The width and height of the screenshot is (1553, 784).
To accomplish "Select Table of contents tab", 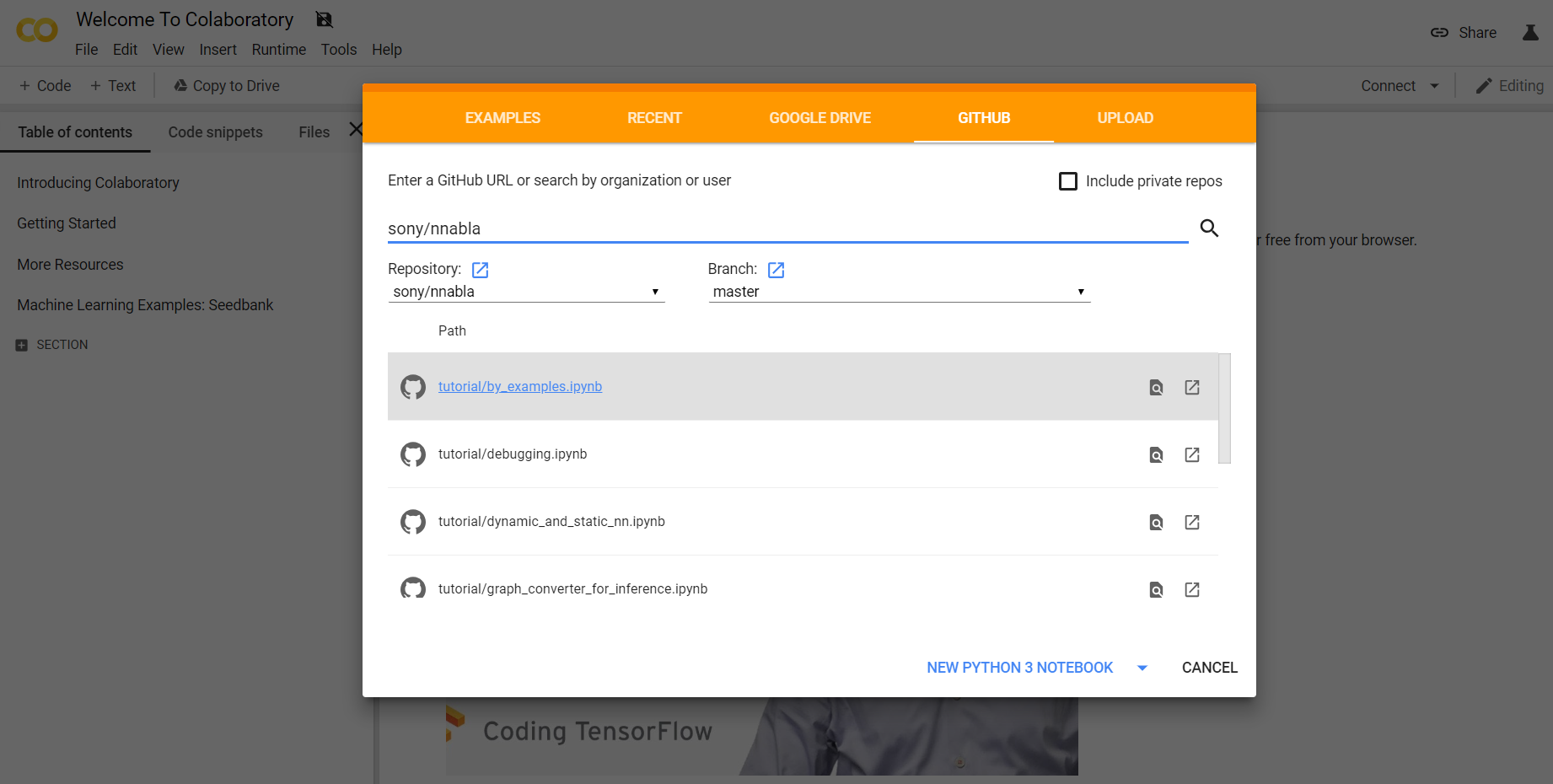I will click(75, 132).
